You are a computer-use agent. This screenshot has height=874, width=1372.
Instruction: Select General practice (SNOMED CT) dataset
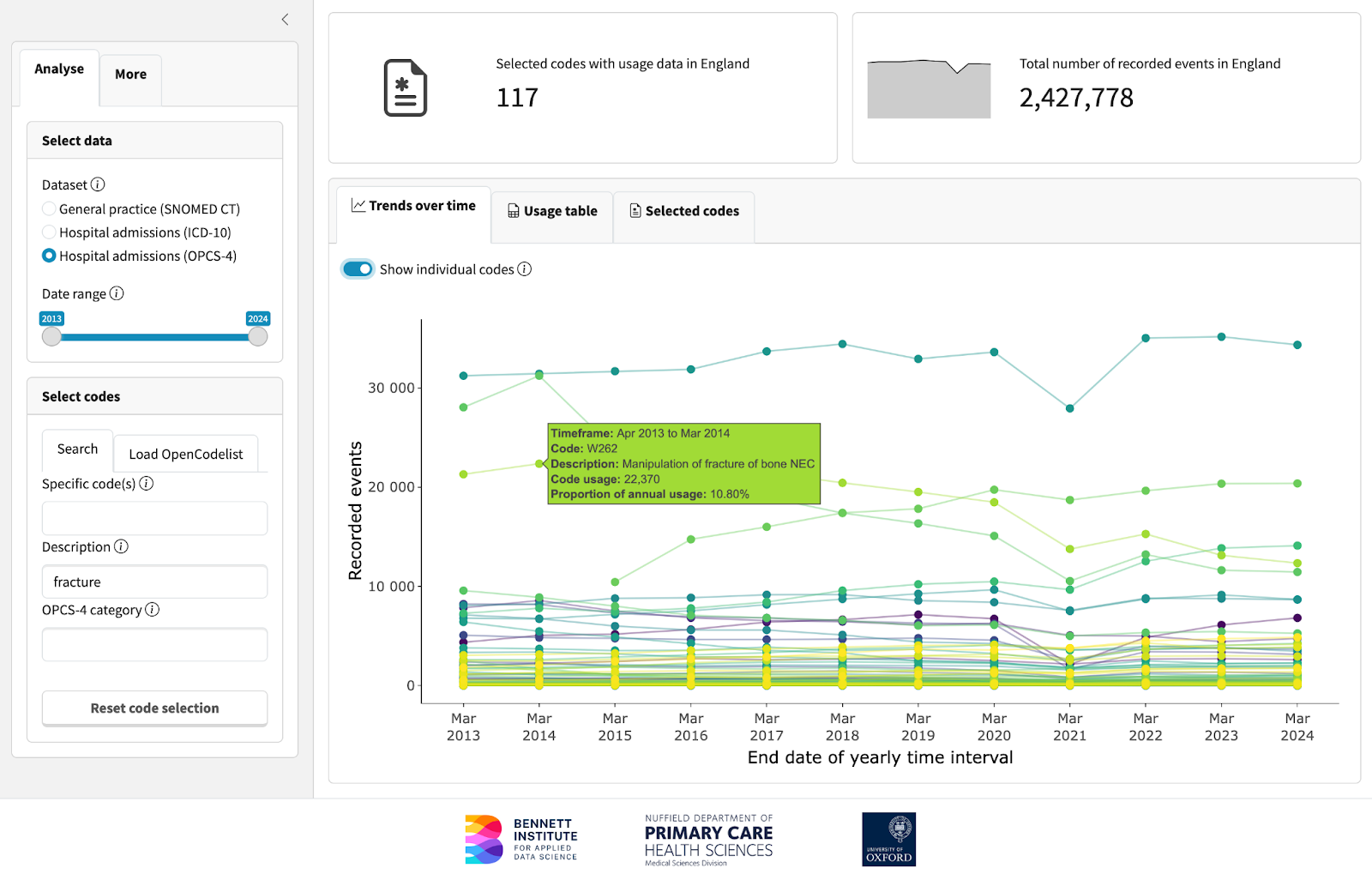point(50,209)
